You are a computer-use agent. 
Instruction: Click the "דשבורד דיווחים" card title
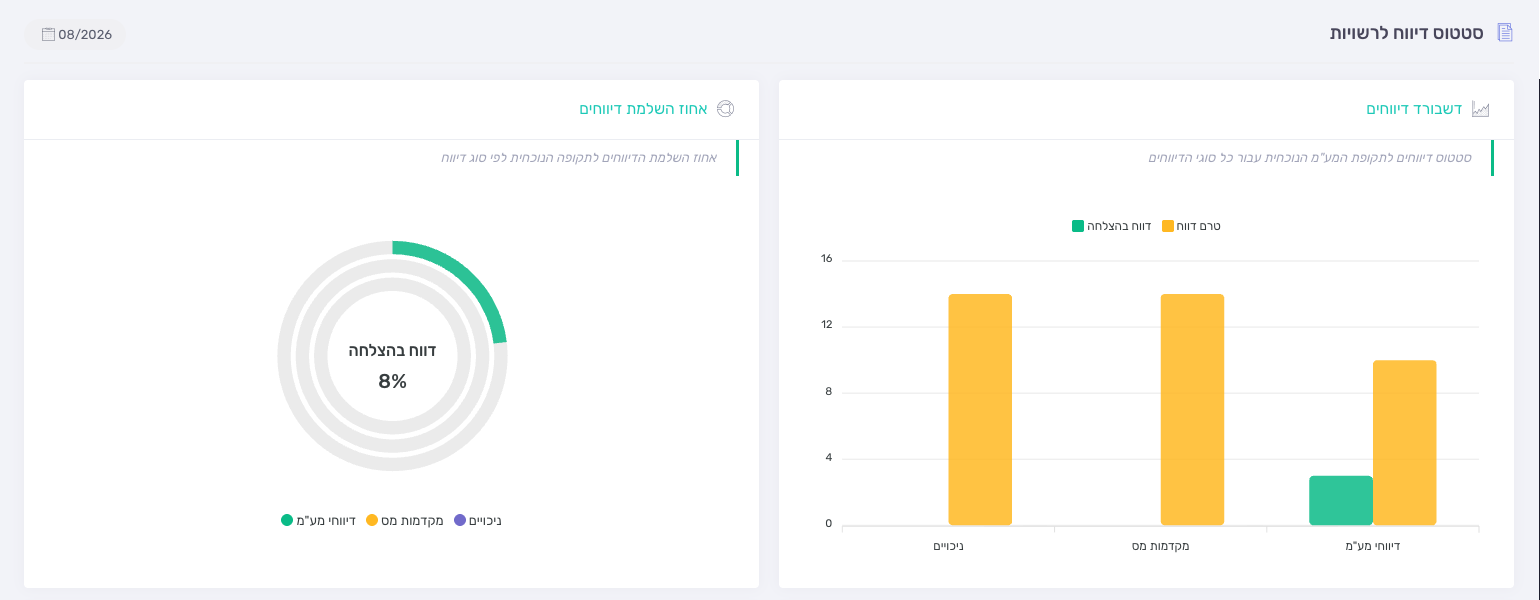1414,109
